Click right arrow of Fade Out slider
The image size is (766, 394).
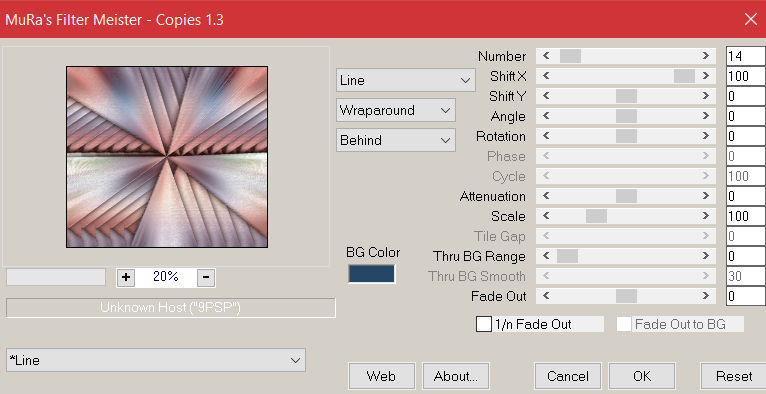tap(705, 296)
